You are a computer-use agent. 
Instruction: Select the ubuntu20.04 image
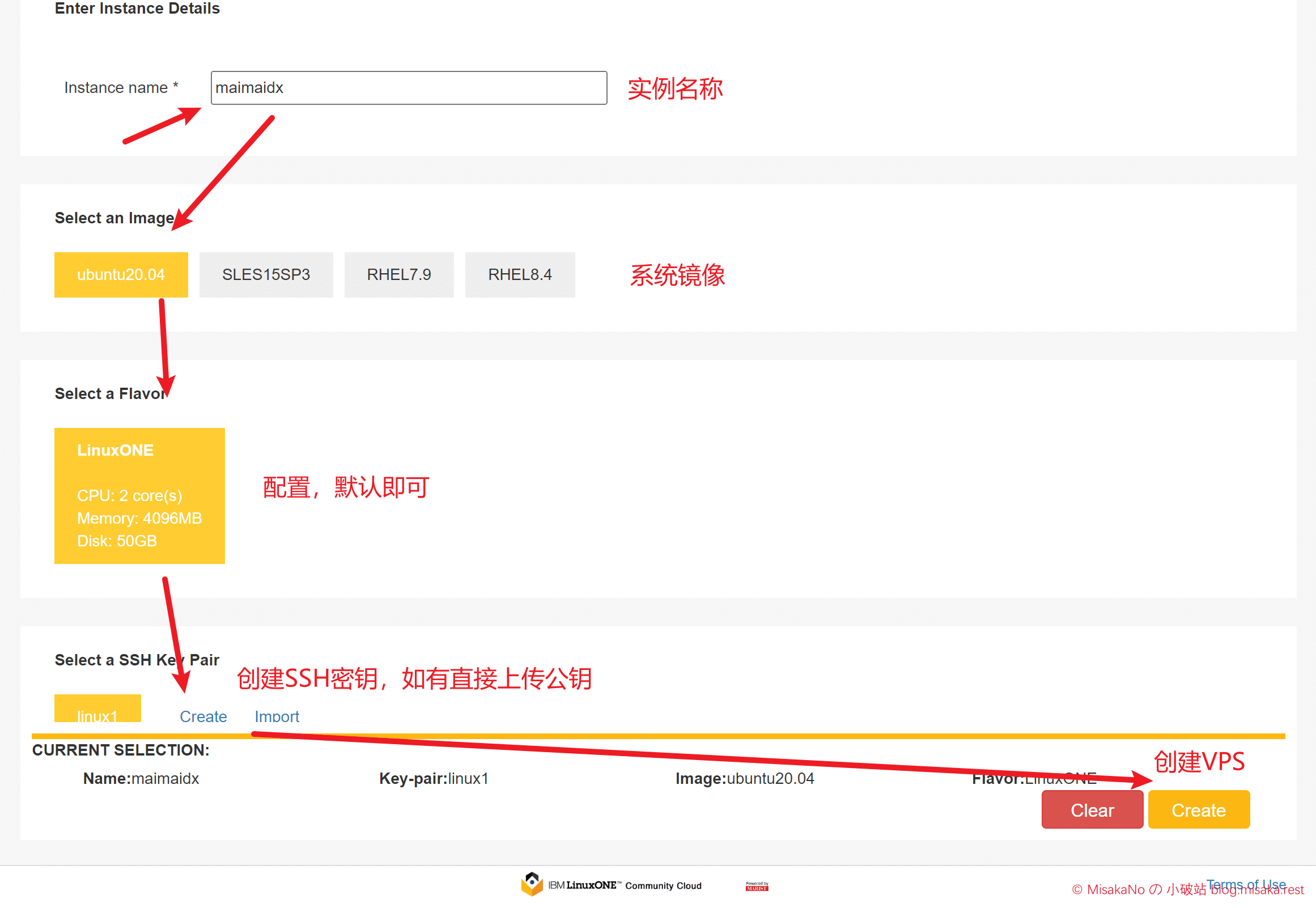[x=121, y=275]
